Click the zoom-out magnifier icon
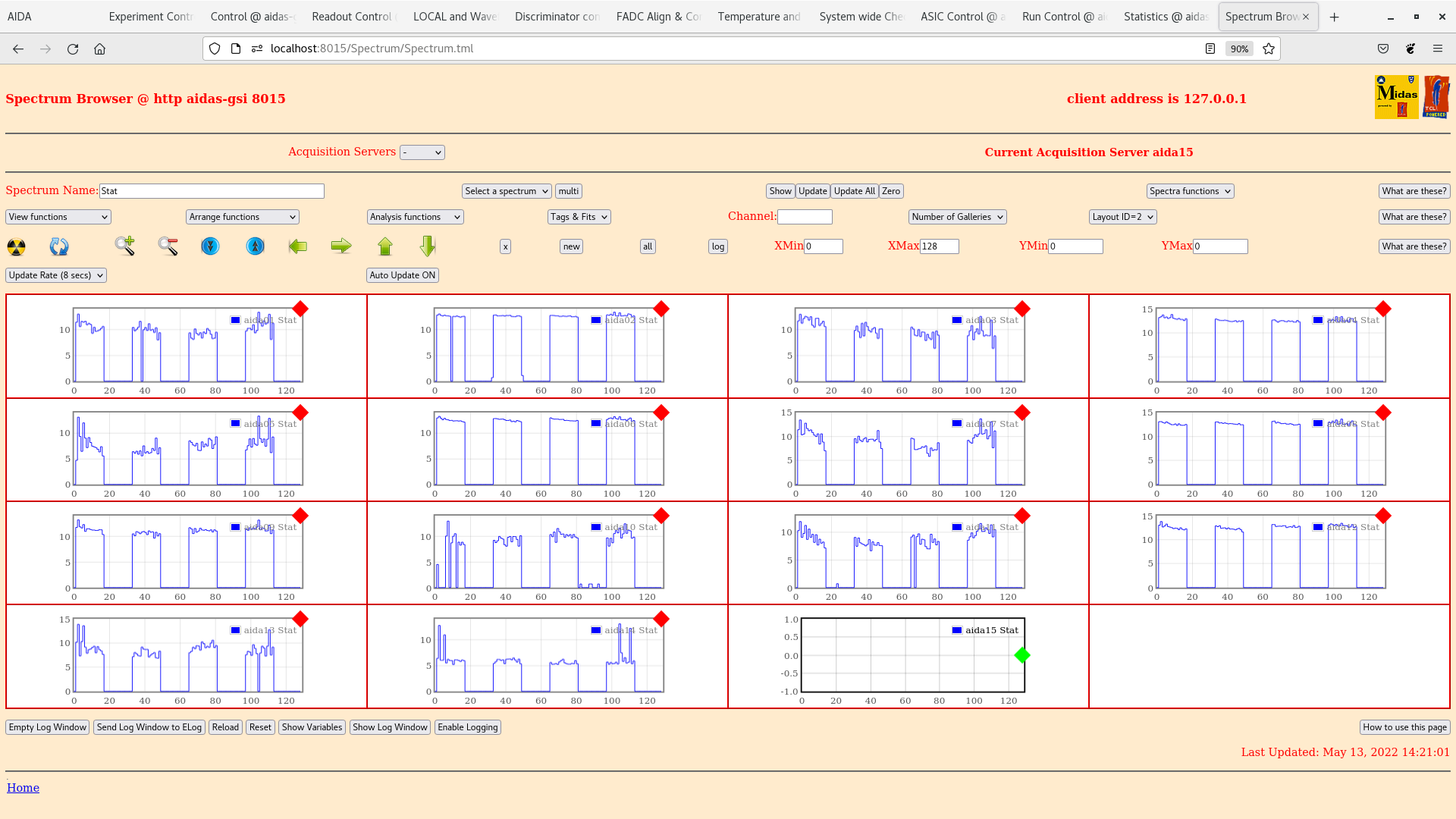 coord(168,246)
